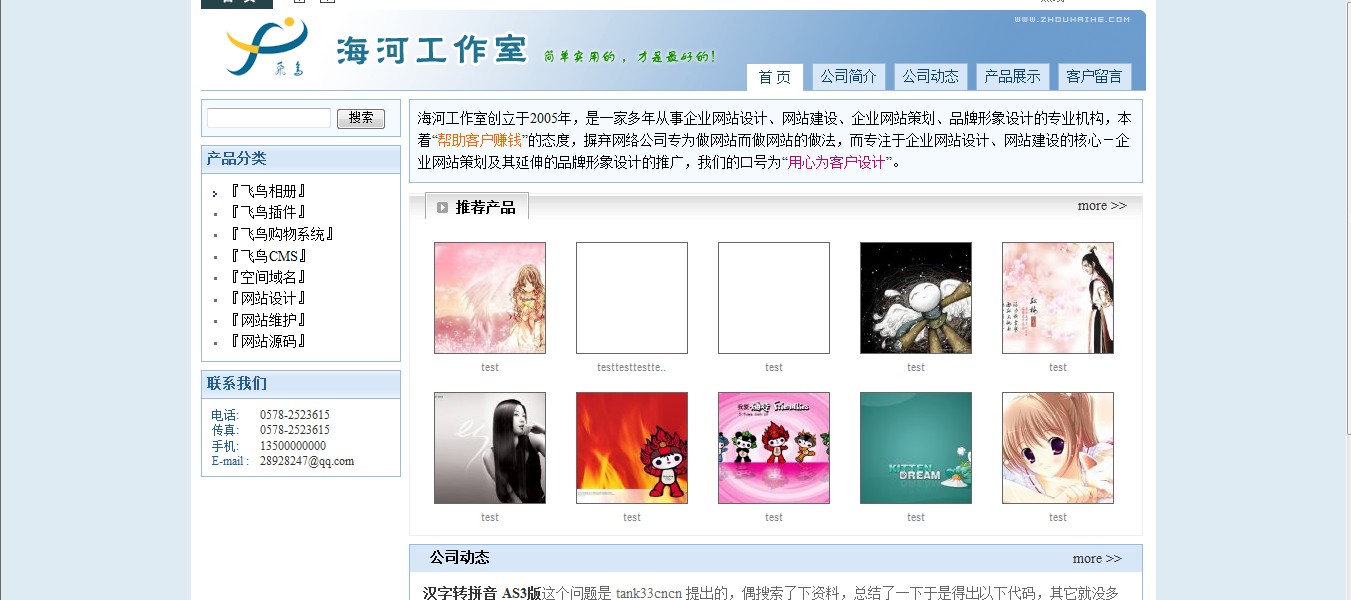1351x600 pixels.
Task: Open the red fire mascot thumbnail
Action: coord(632,448)
